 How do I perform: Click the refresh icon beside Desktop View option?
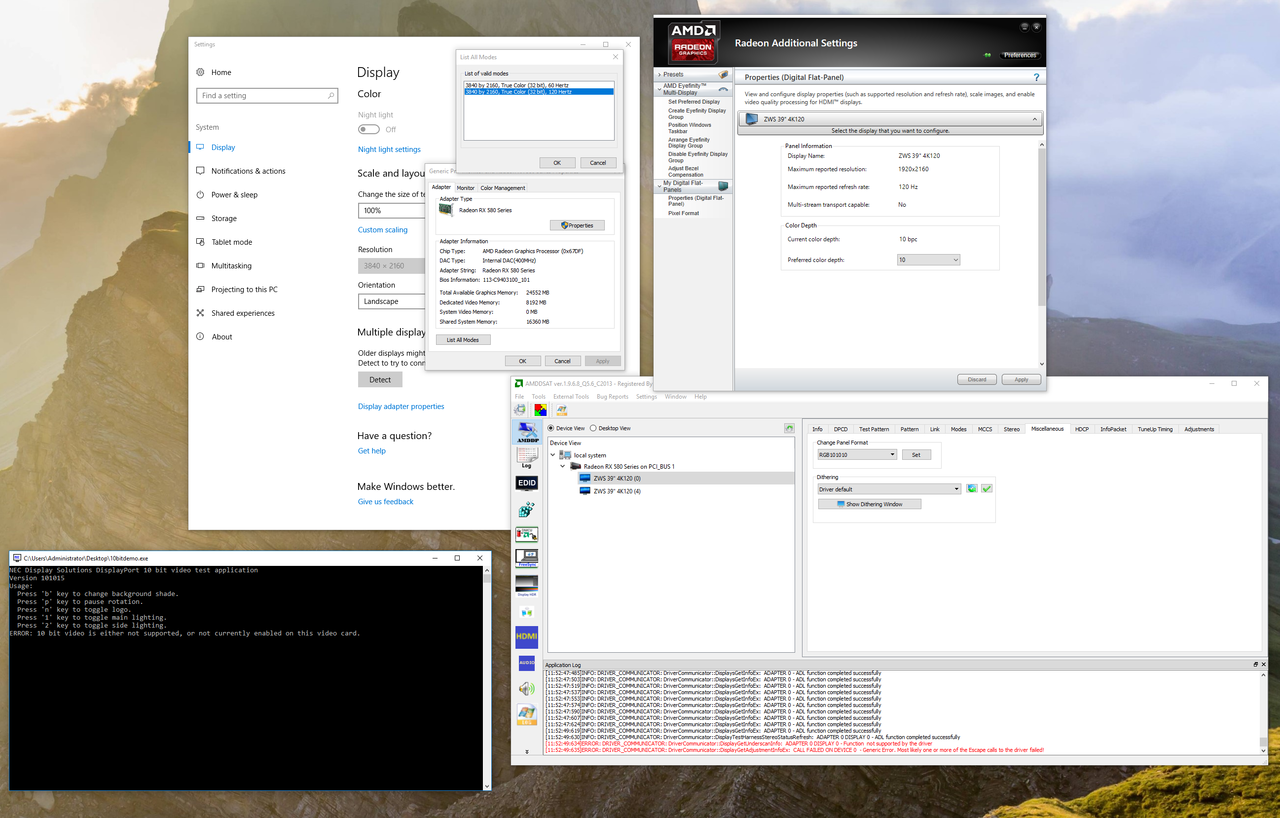pyautogui.click(x=790, y=428)
